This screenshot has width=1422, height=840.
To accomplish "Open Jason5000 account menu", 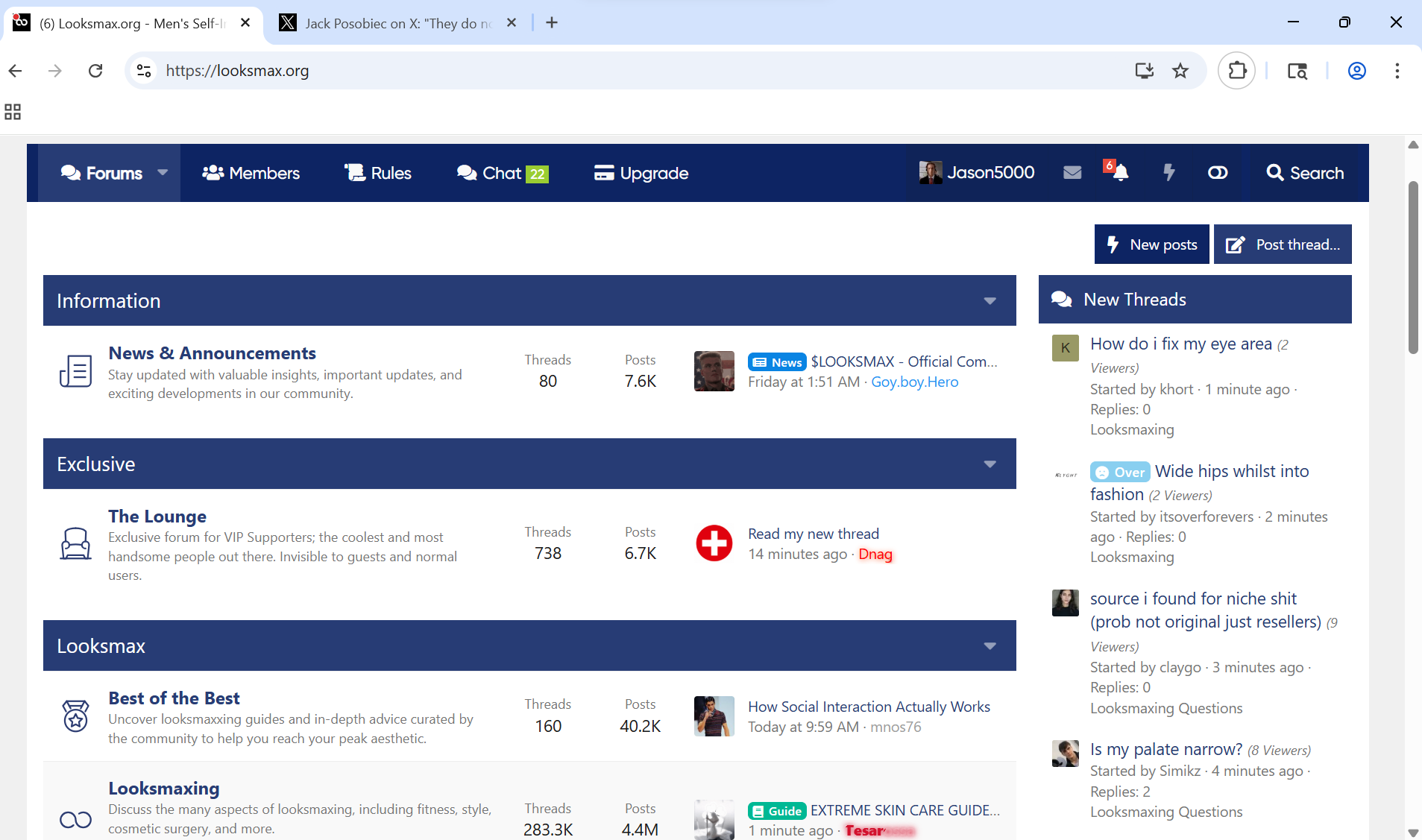I will pos(976,173).
